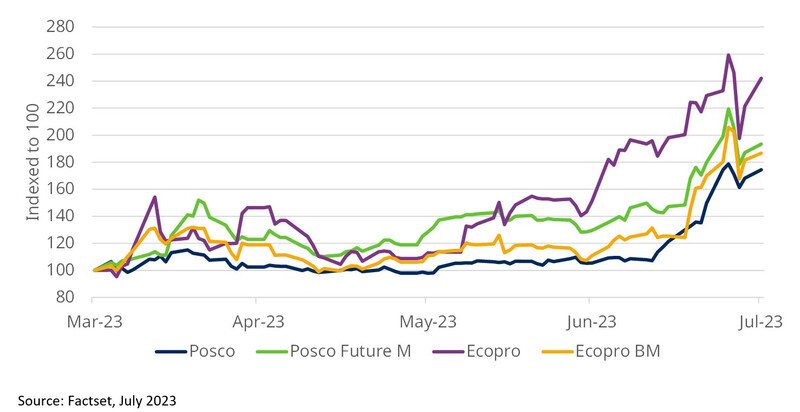This screenshot has width=800, height=412.
Task: Click the Ecopro peak near 260
Action: click(x=728, y=55)
